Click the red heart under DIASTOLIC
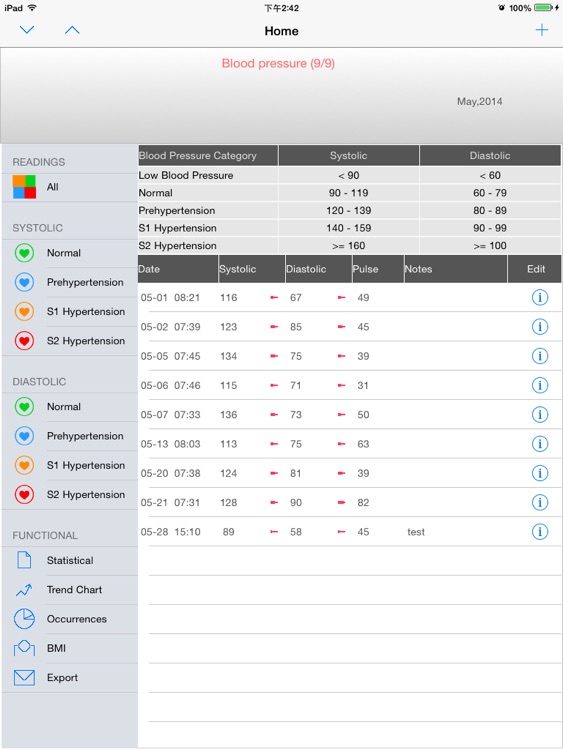Image resolution: width=563 pixels, height=750 pixels. [x=24, y=495]
